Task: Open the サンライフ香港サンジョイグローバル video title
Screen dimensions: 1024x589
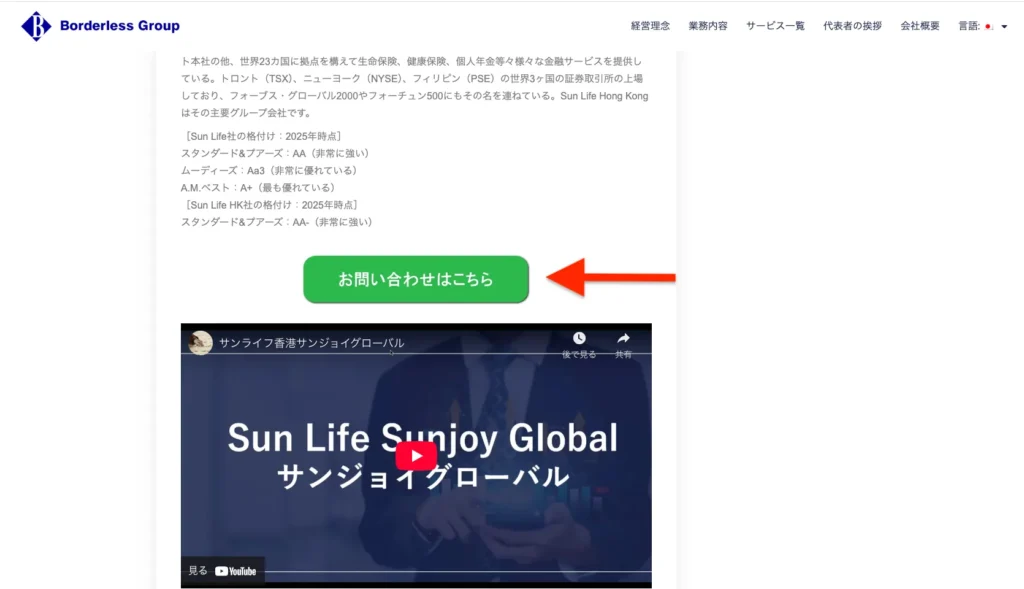Action: pos(312,343)
